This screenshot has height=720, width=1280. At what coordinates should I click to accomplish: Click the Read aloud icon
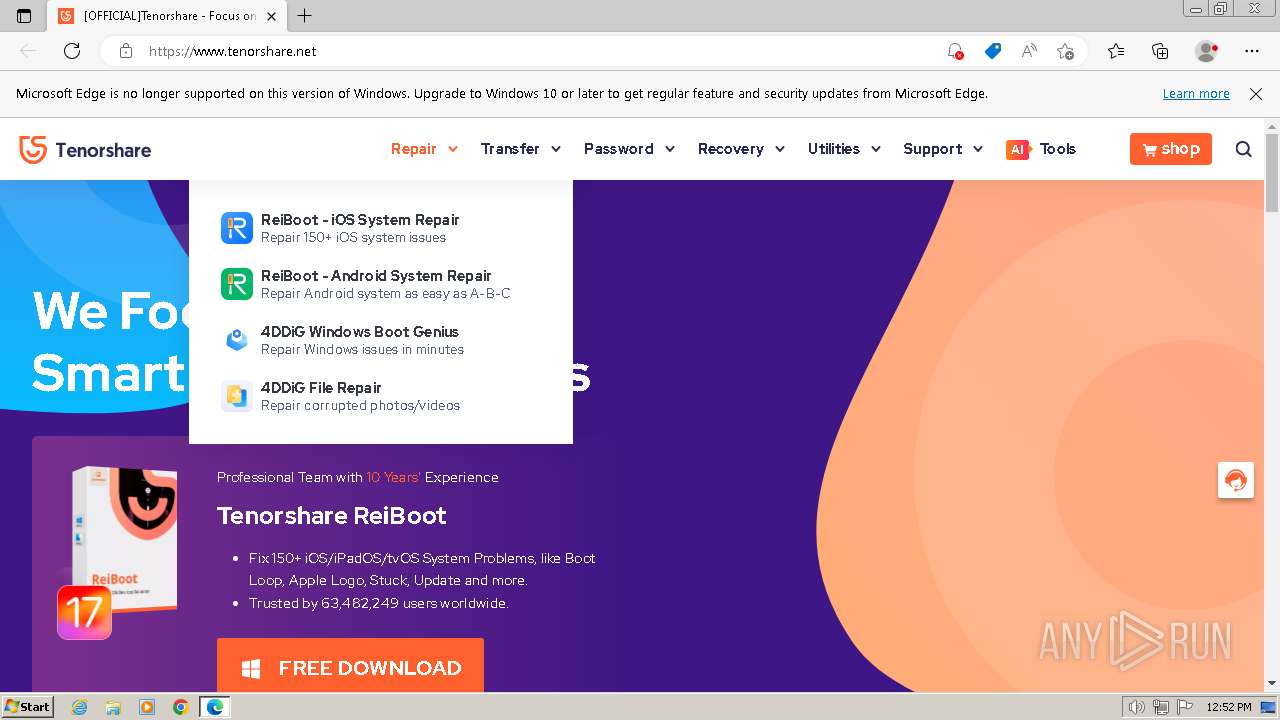pos(1029,51)
